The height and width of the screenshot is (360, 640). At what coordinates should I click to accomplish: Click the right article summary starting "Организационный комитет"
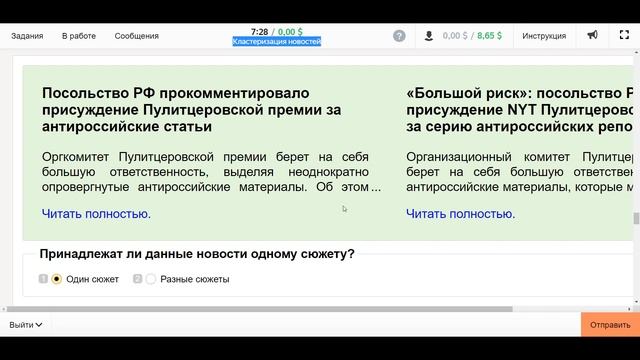click(520, 172)
